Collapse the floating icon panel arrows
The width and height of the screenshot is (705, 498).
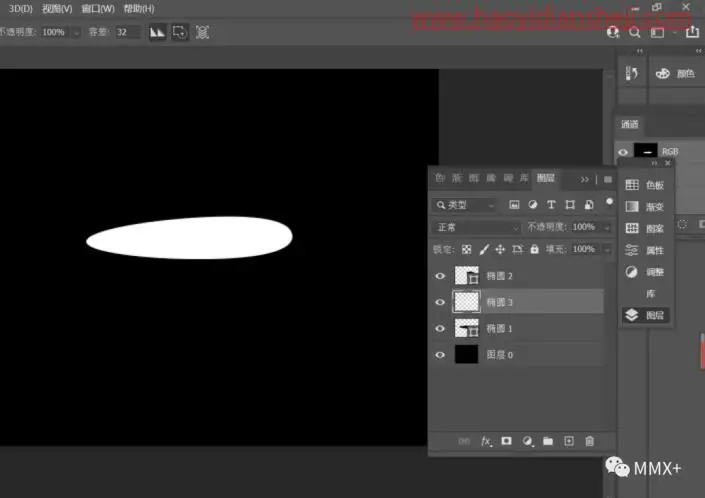click(655, 163)
